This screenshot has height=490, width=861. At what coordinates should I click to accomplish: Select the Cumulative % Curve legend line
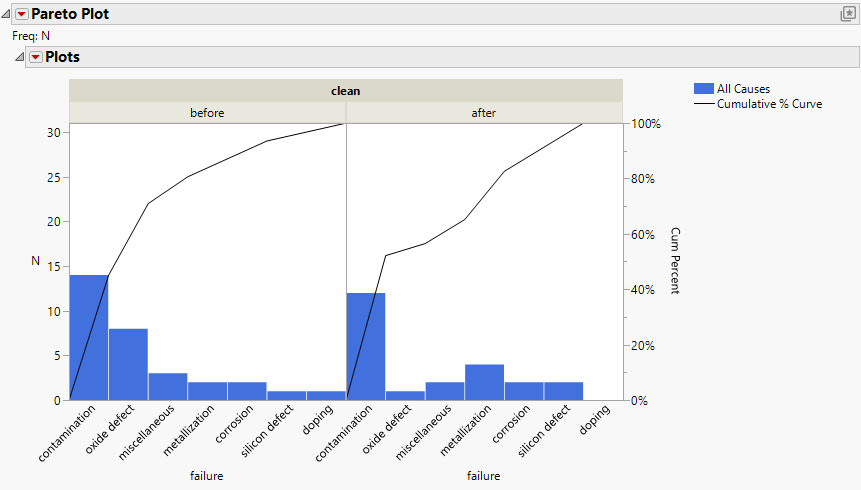(x=702, y=104)
